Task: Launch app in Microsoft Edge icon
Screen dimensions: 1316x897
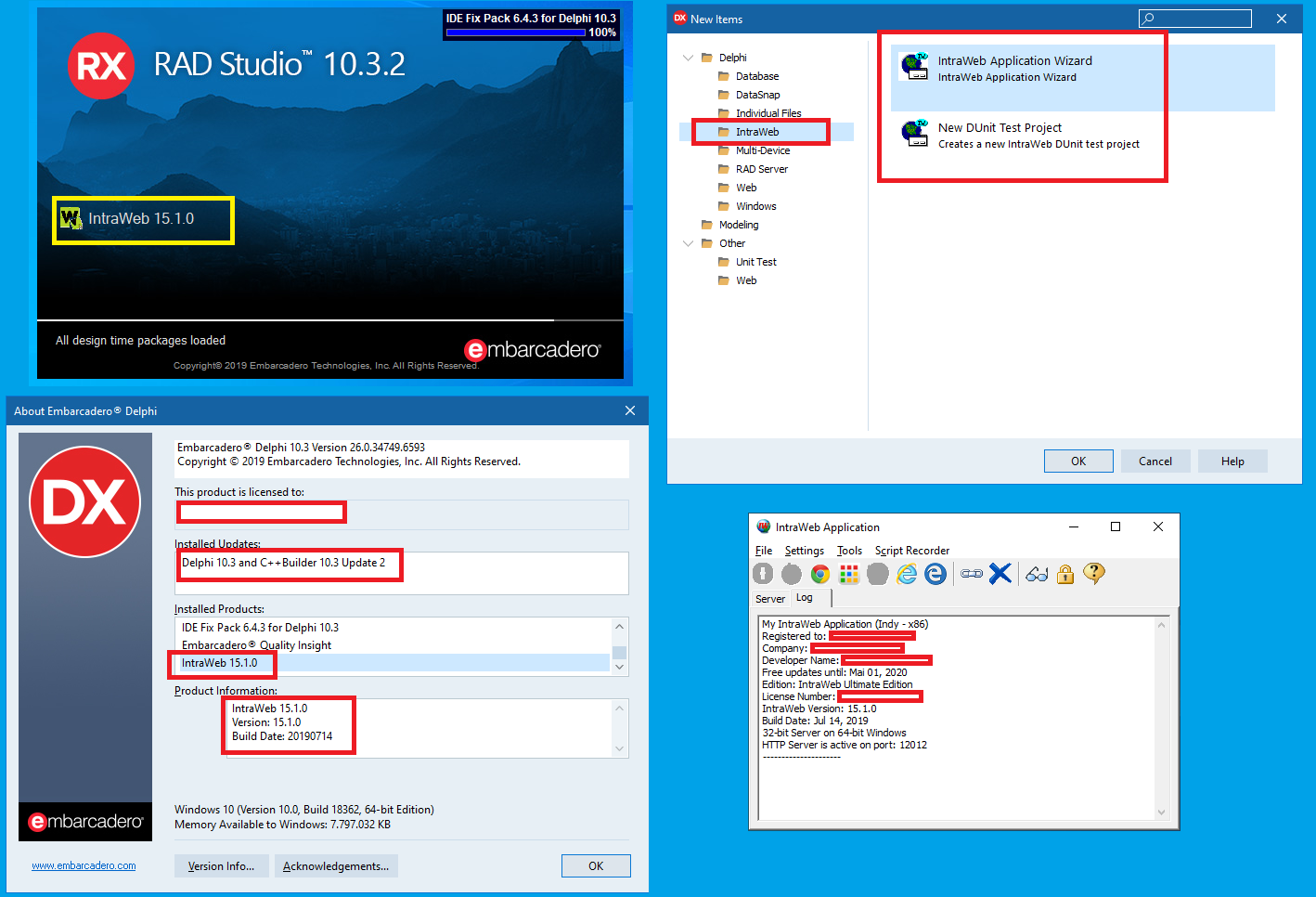Action: 935,574
